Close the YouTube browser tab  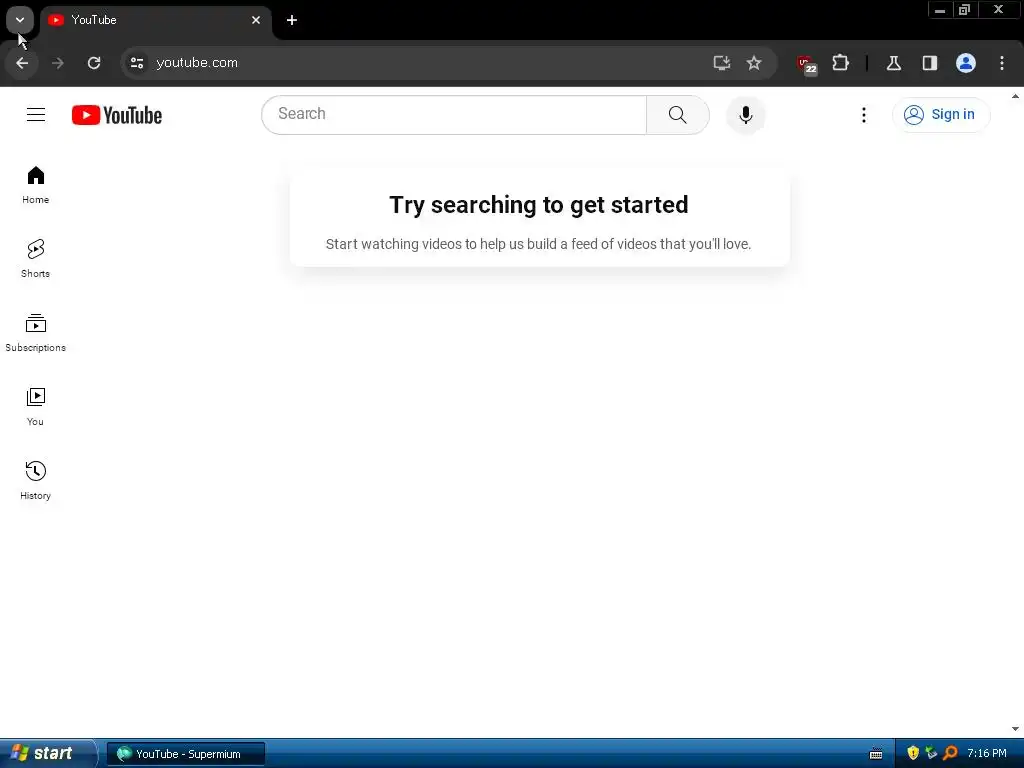tap(256, 20)
